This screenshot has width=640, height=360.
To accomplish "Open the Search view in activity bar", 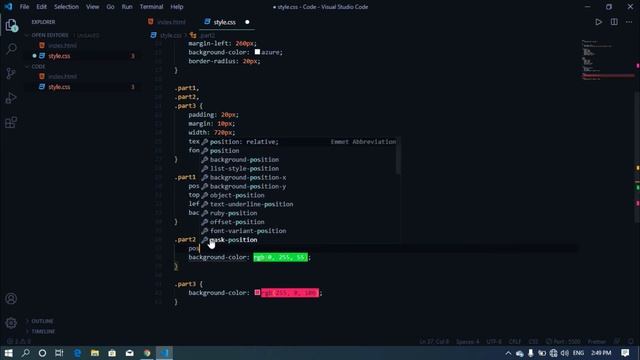I will click(11, 49).
